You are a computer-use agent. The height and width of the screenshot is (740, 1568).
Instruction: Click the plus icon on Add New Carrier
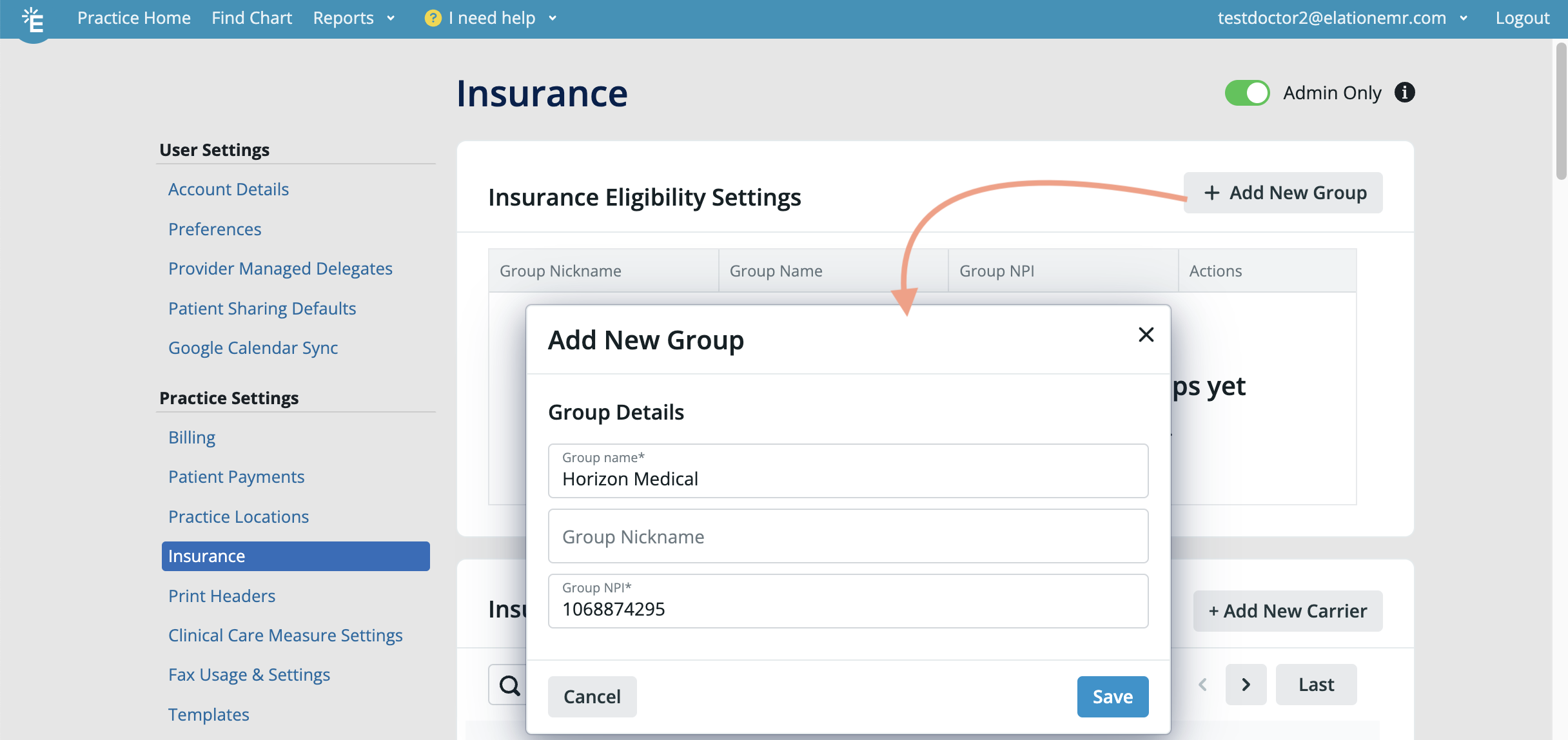(1215, 610)
